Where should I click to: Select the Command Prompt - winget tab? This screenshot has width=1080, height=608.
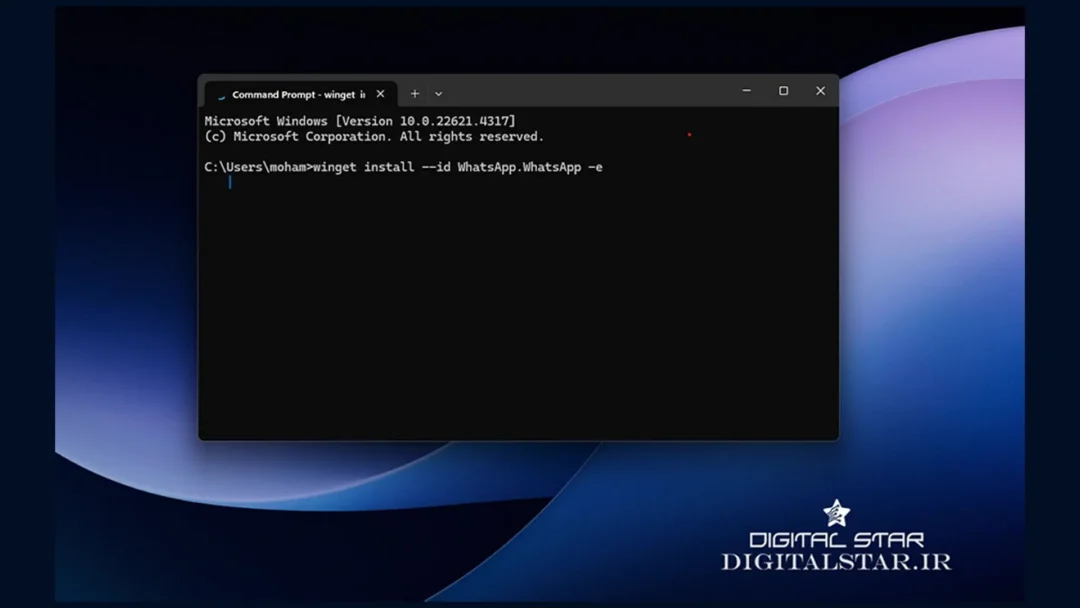click(x=297, y=94)
